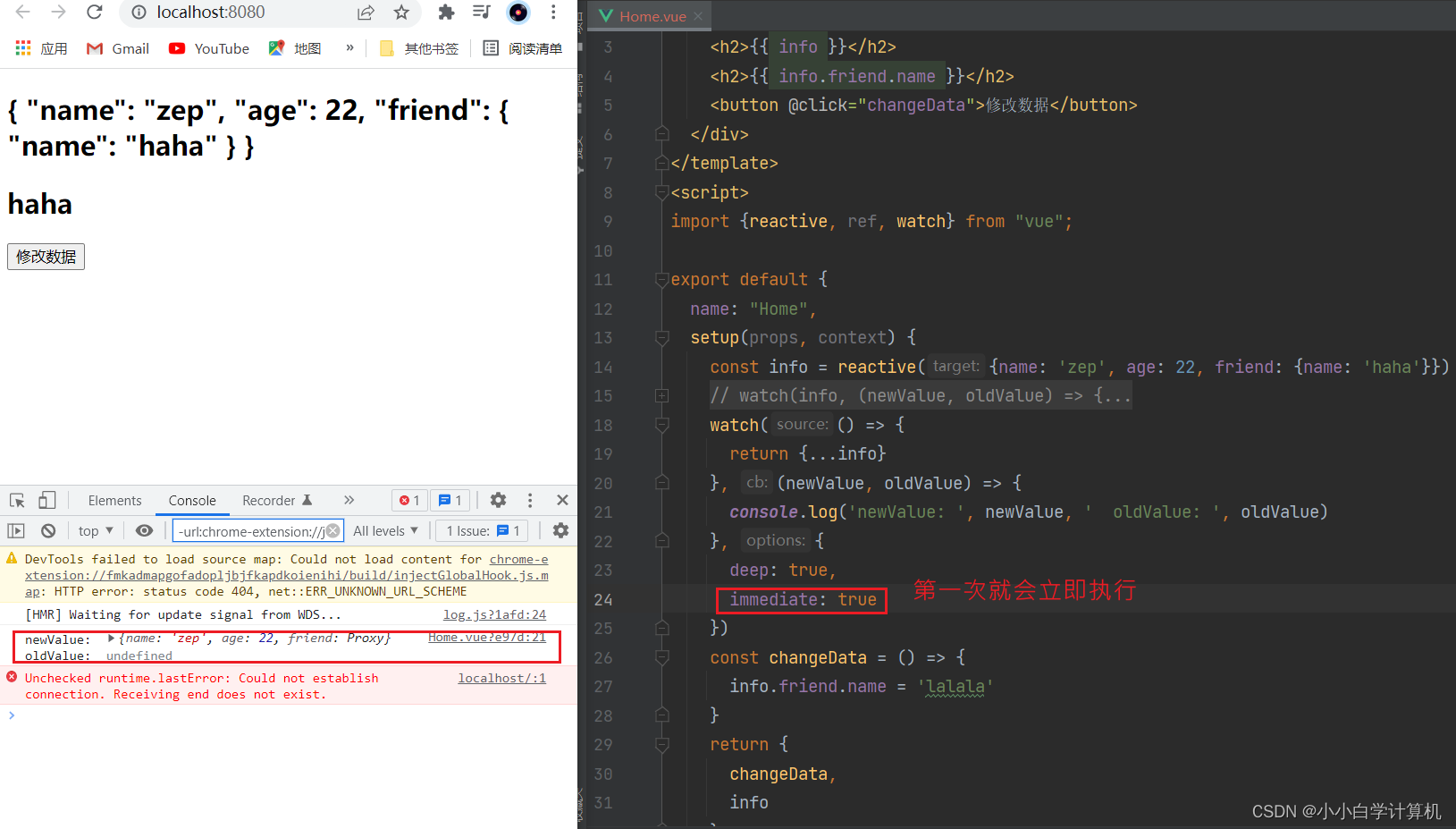The image size is (1456, 829).
Task: Open the media control icon in Chrome toolbar
Action: point(482,13)
